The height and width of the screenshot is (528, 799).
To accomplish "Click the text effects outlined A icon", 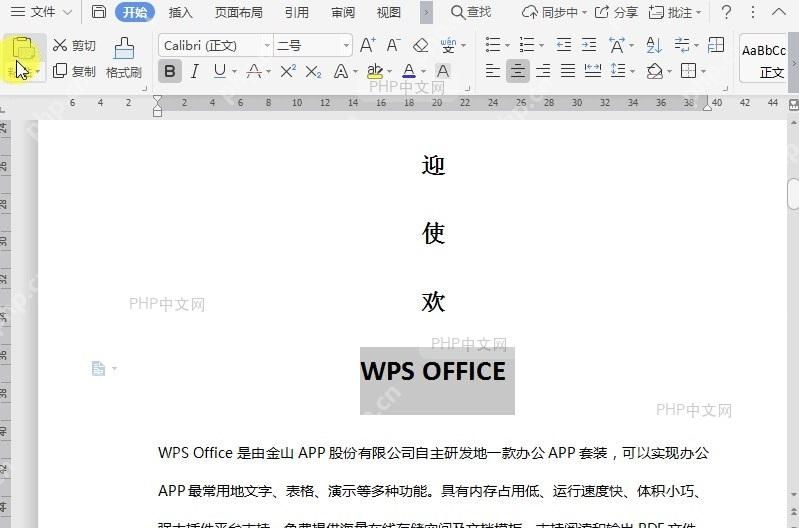I will pos(340,71).
